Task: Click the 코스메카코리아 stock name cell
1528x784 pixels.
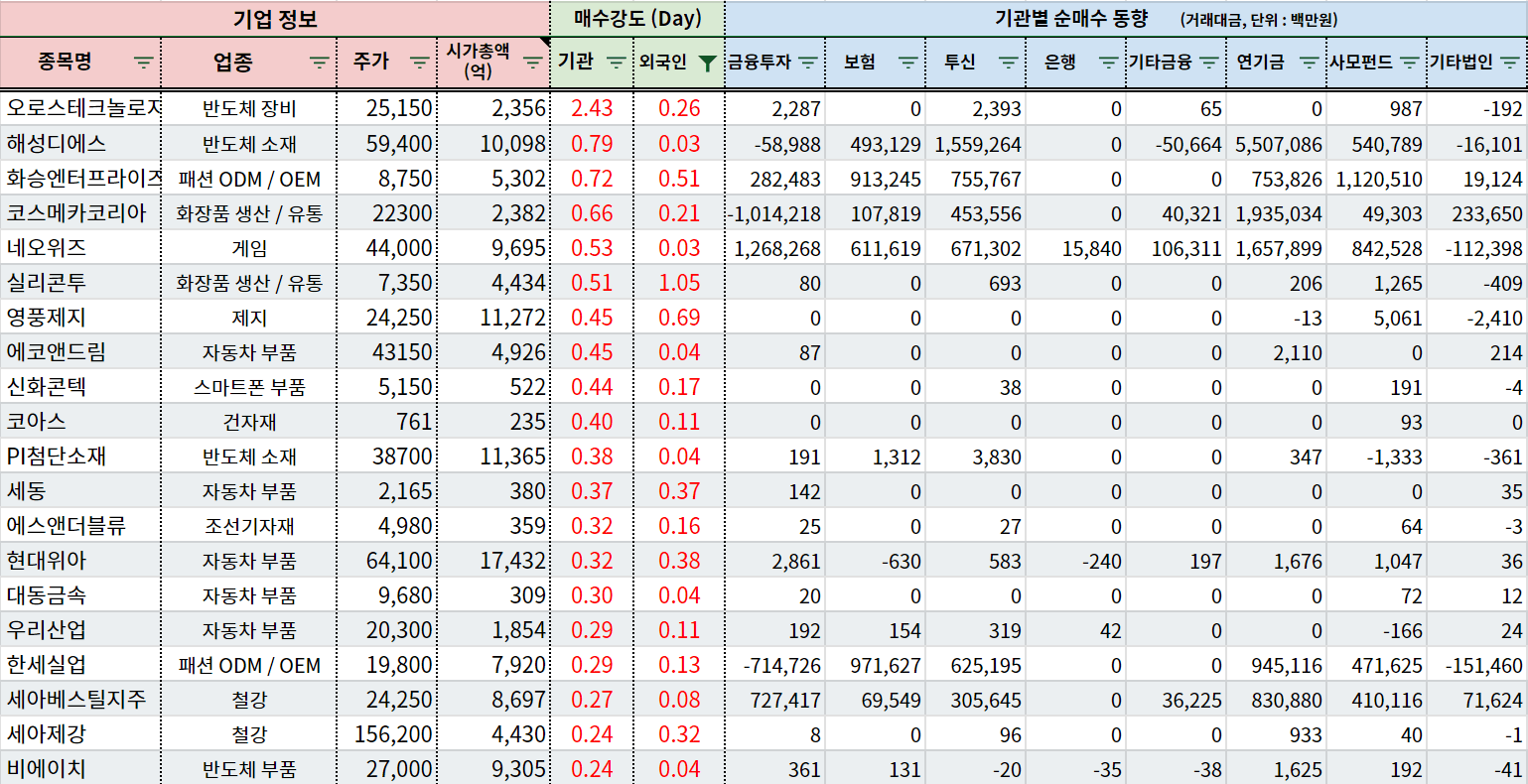Action: click(x=80, y=212)
